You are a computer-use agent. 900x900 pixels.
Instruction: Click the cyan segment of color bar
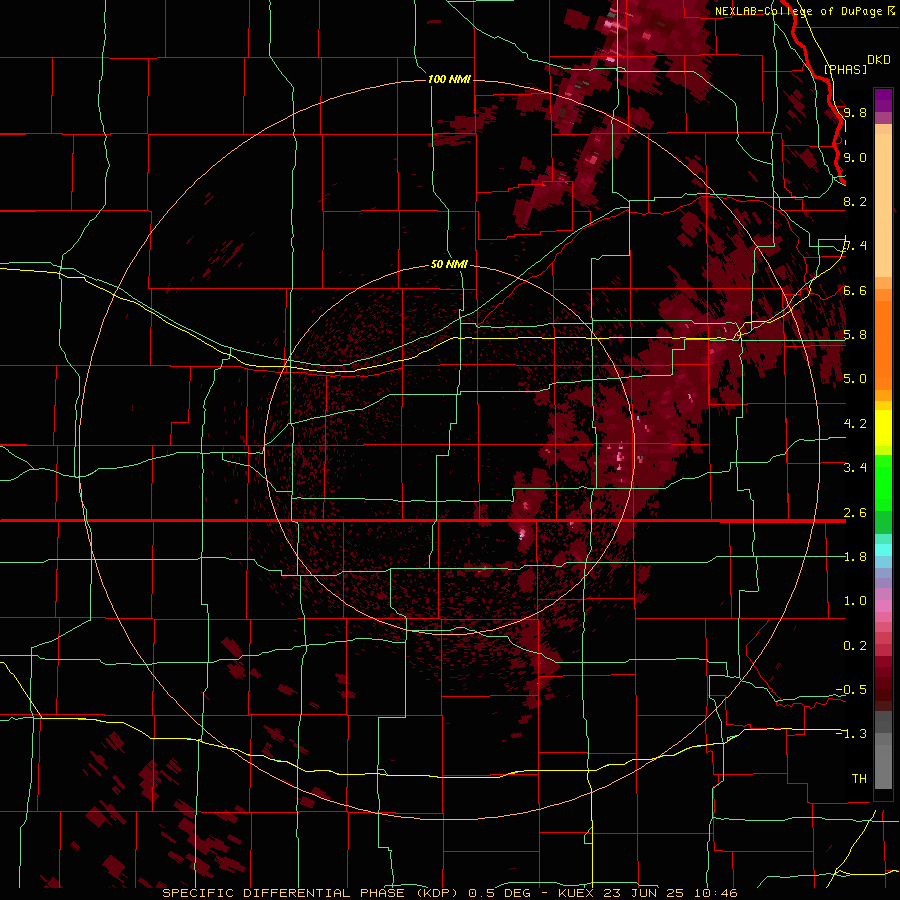[x=883, y=550]
